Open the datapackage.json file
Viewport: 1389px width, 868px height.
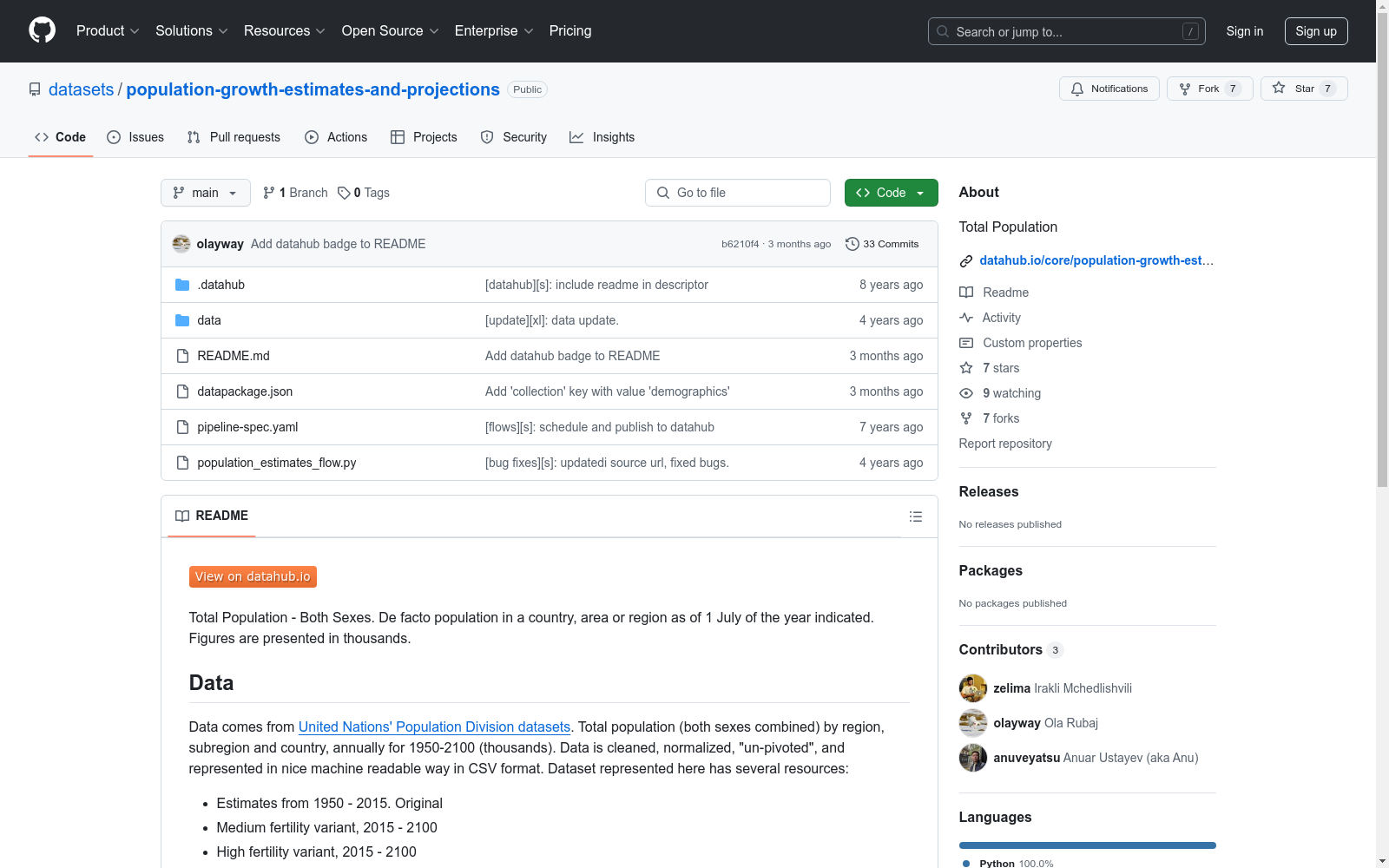tap(245, 391)
